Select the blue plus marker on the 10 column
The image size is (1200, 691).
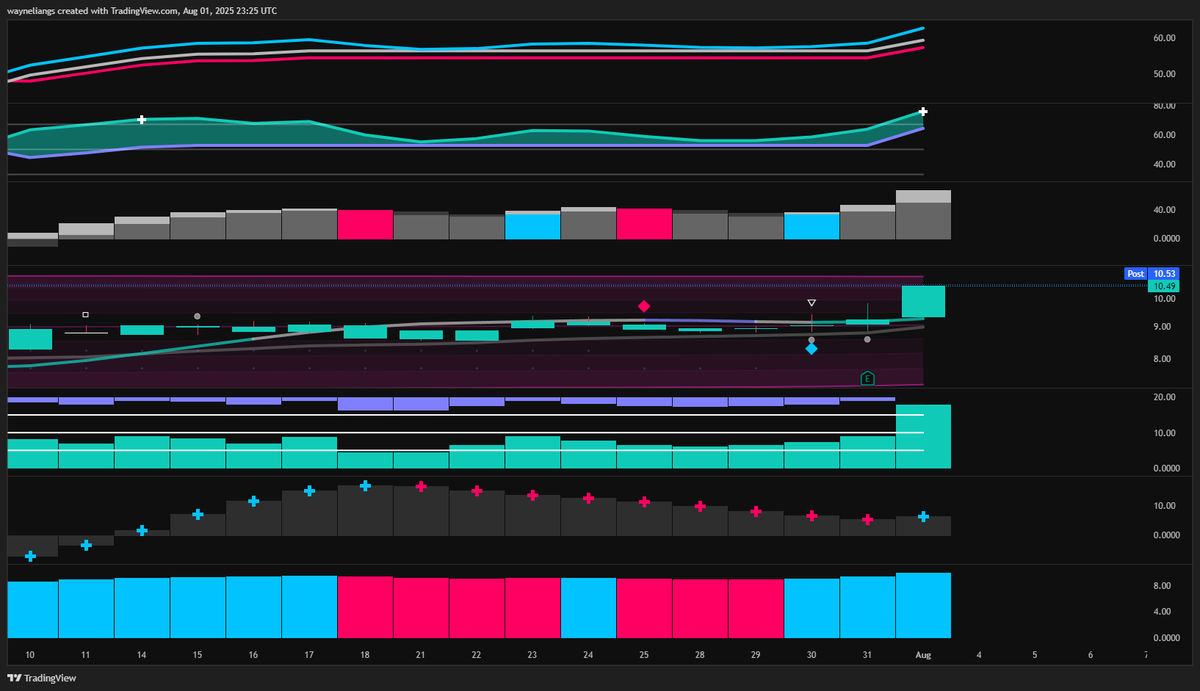(x=30, y=556)
